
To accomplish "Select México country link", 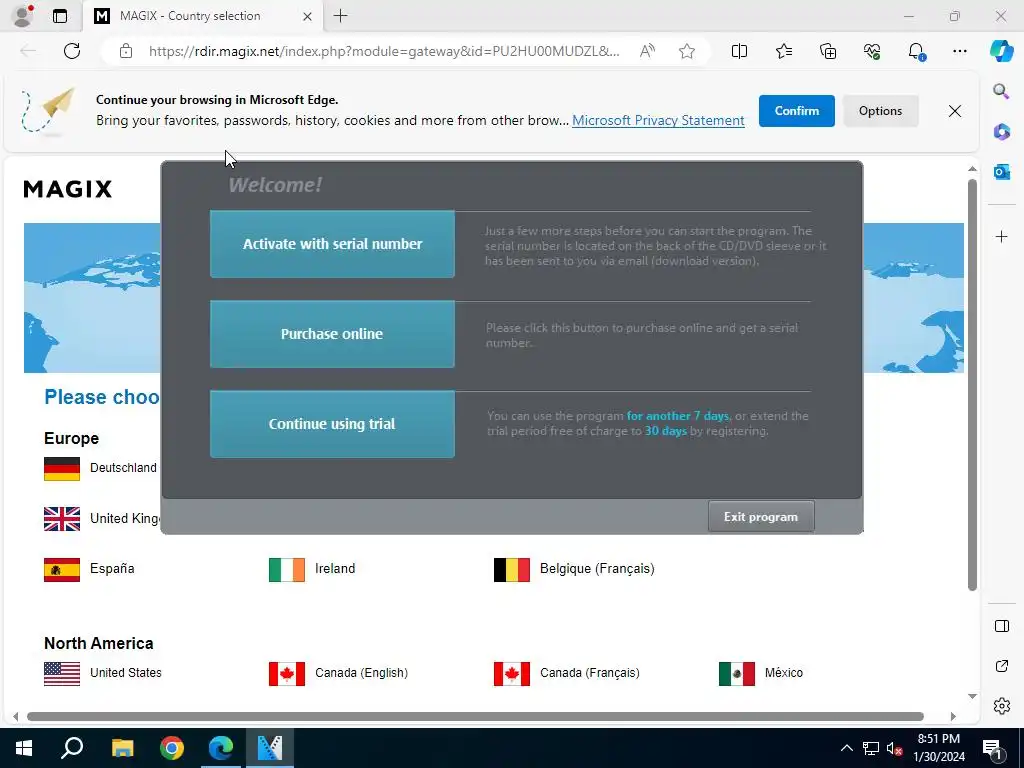I will pos(784,673).
